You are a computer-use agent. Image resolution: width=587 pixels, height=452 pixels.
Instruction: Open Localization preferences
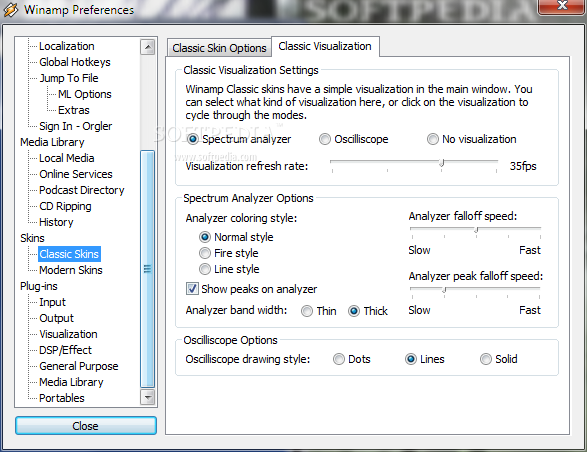point(67,46)
